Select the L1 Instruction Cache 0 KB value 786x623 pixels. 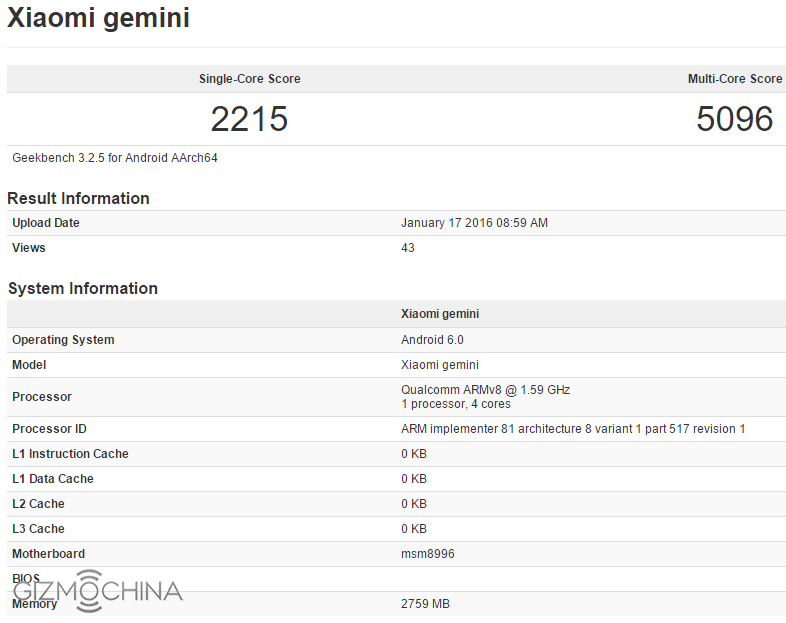pyautogui.click(x=414, y=454)
